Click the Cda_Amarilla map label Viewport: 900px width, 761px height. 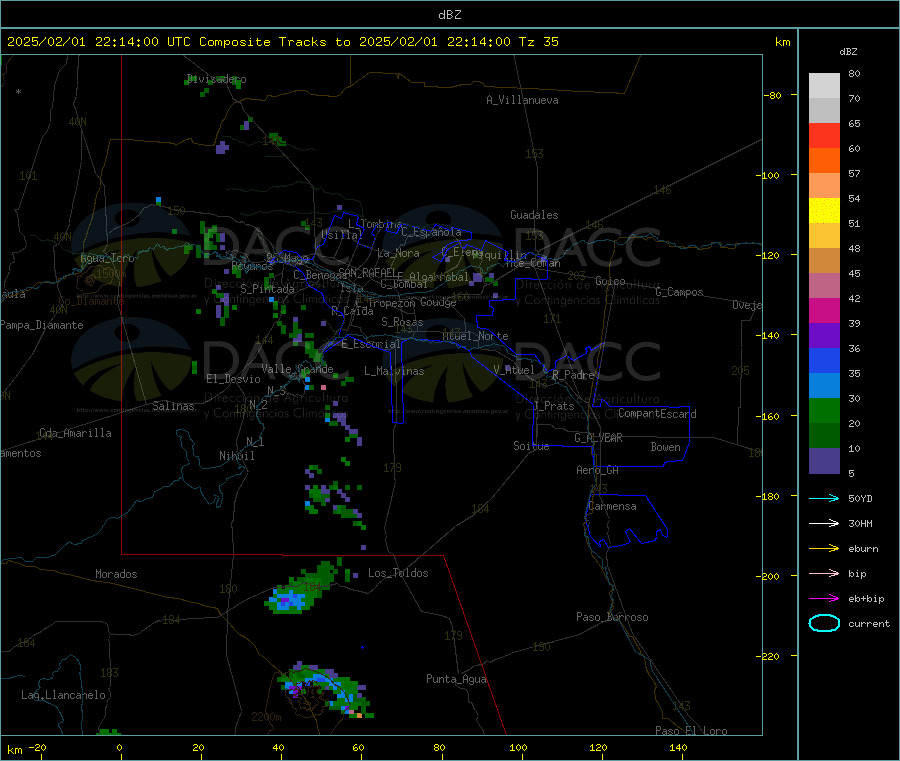tap(75, 433)
